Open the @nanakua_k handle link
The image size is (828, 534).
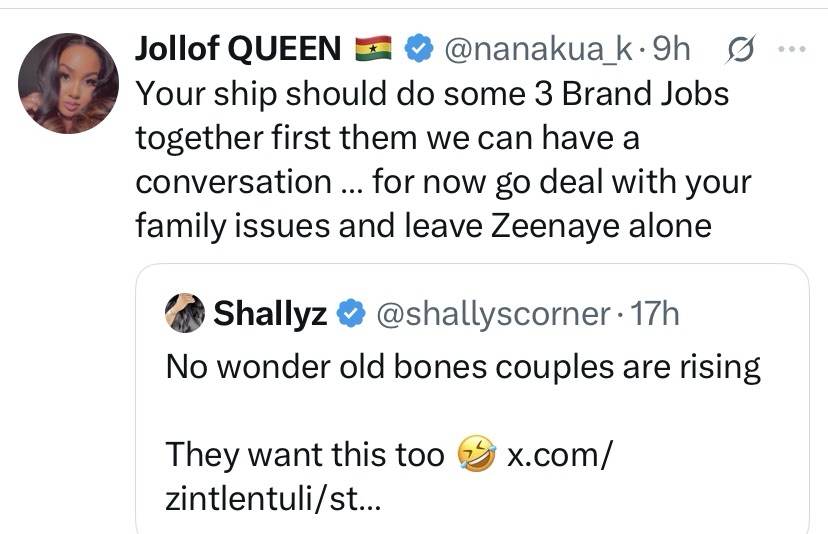pyautogui.click(x=539, y=49)
